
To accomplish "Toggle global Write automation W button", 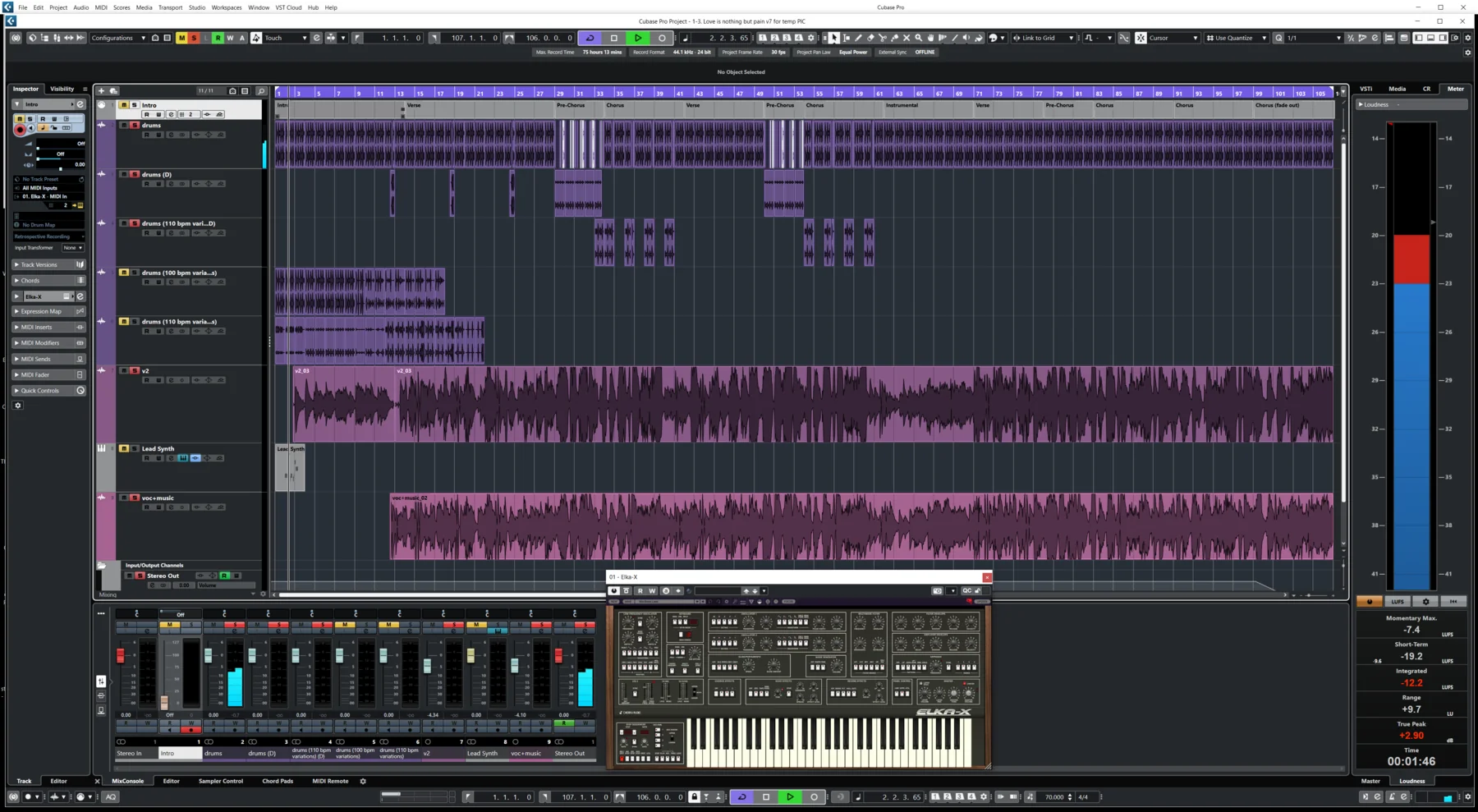I will click(x=230, y=38).
